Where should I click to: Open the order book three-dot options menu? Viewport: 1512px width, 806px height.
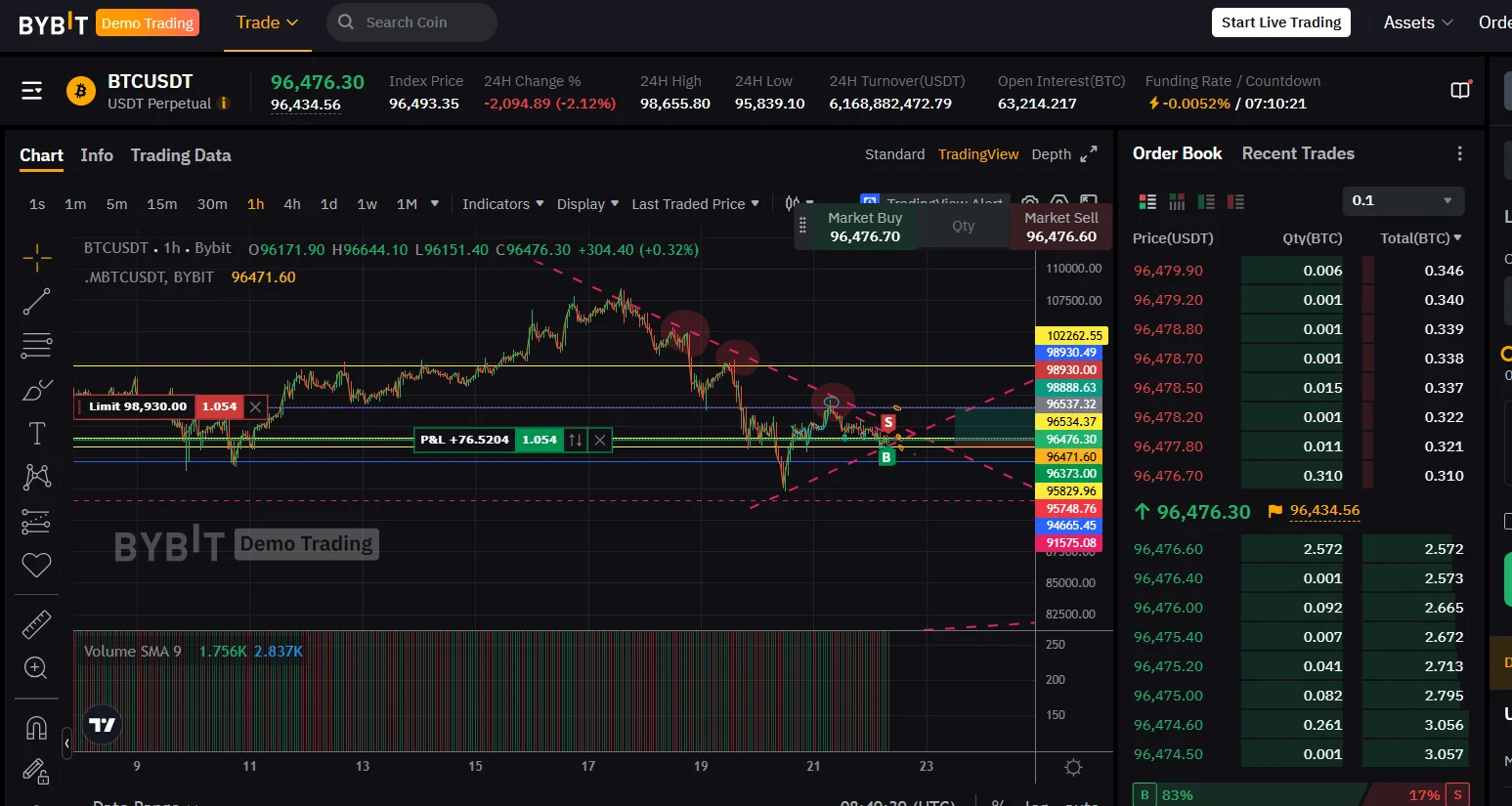click(x=1460, y=153)
